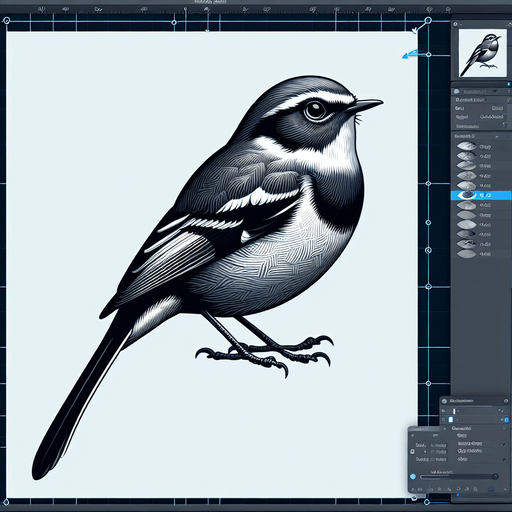The height and width of the screenshot is (512, 512).
Task: Select the bottommost layer thumbnail in list
Action: click(x=466, y=254)
